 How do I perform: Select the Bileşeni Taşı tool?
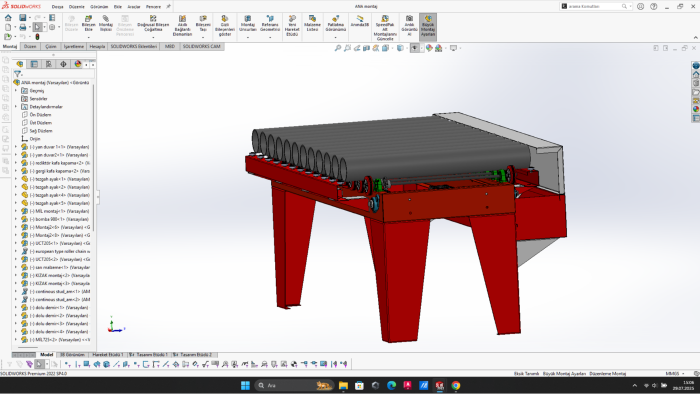[203, 24]
